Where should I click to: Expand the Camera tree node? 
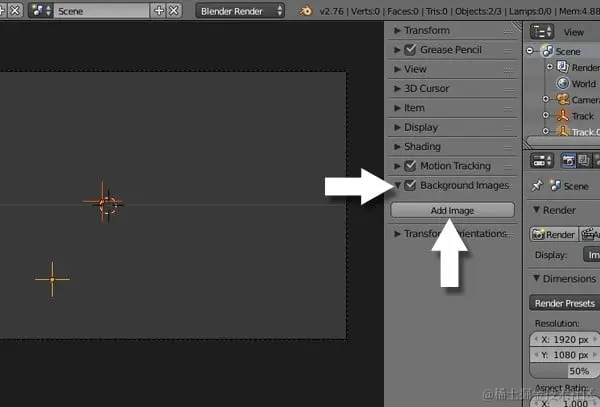pyautogui.click(x=546, y=99)
